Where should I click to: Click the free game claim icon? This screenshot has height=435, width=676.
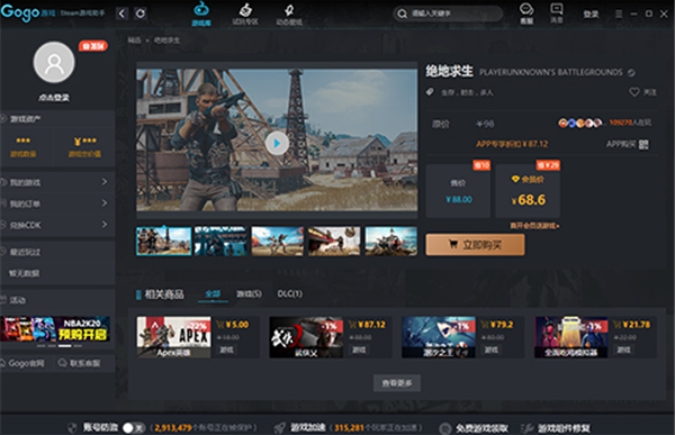tap(444, 428)
